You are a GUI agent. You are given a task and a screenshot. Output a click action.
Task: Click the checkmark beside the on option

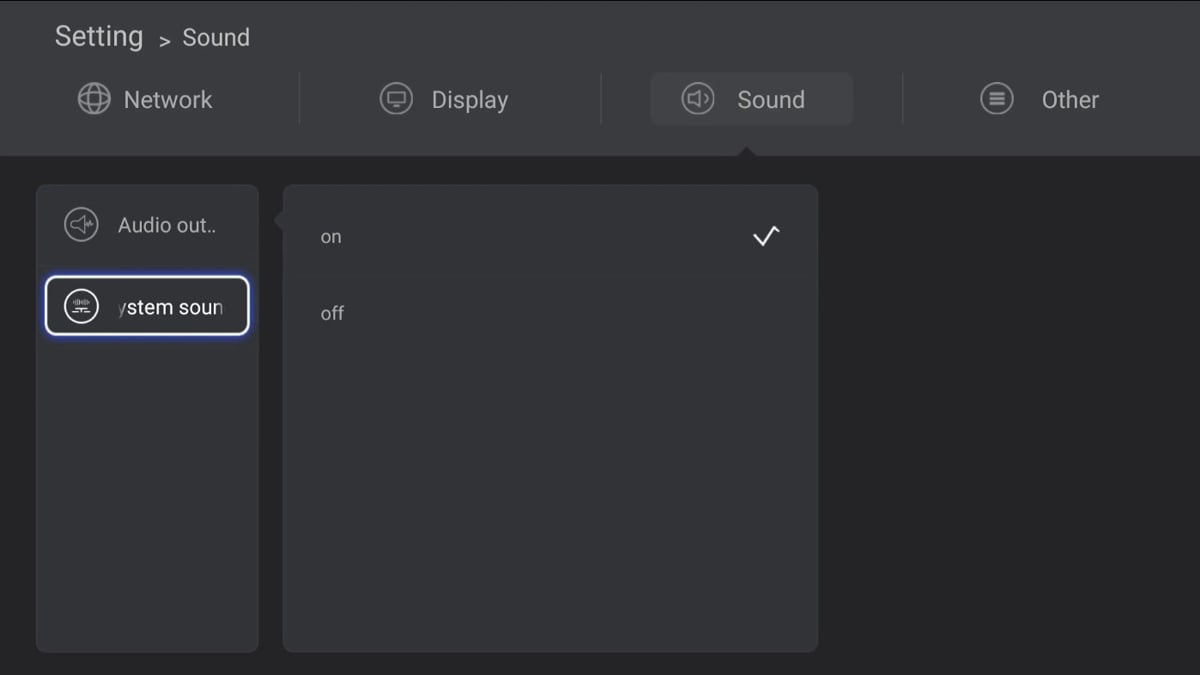pyautogui.click(x=766, y=236)
